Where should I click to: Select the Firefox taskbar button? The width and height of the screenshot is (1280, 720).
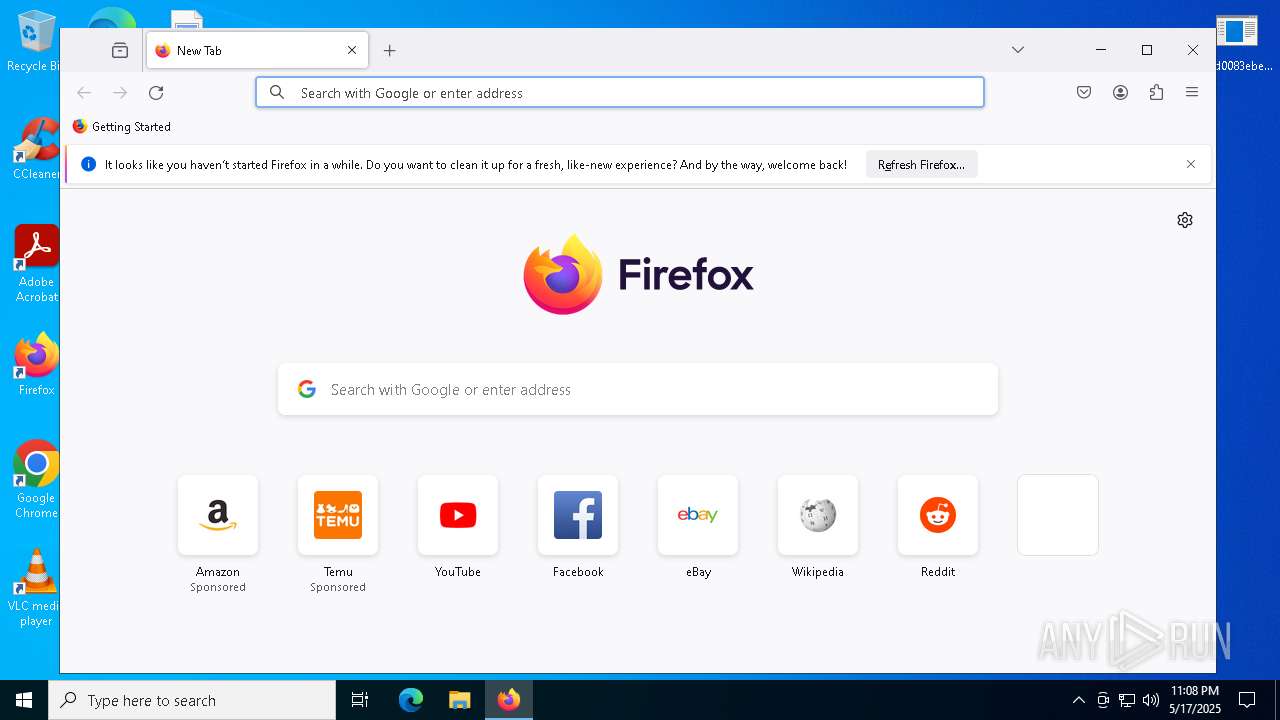(509, 700)
